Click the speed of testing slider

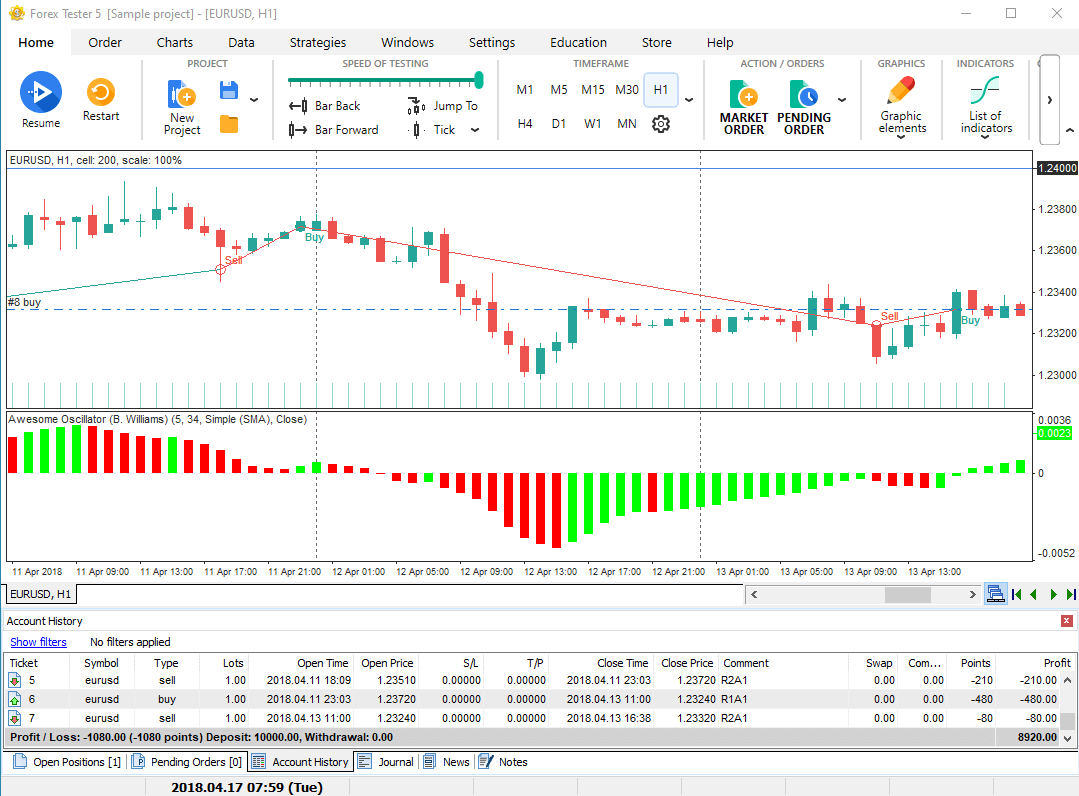tap(385, 80)
